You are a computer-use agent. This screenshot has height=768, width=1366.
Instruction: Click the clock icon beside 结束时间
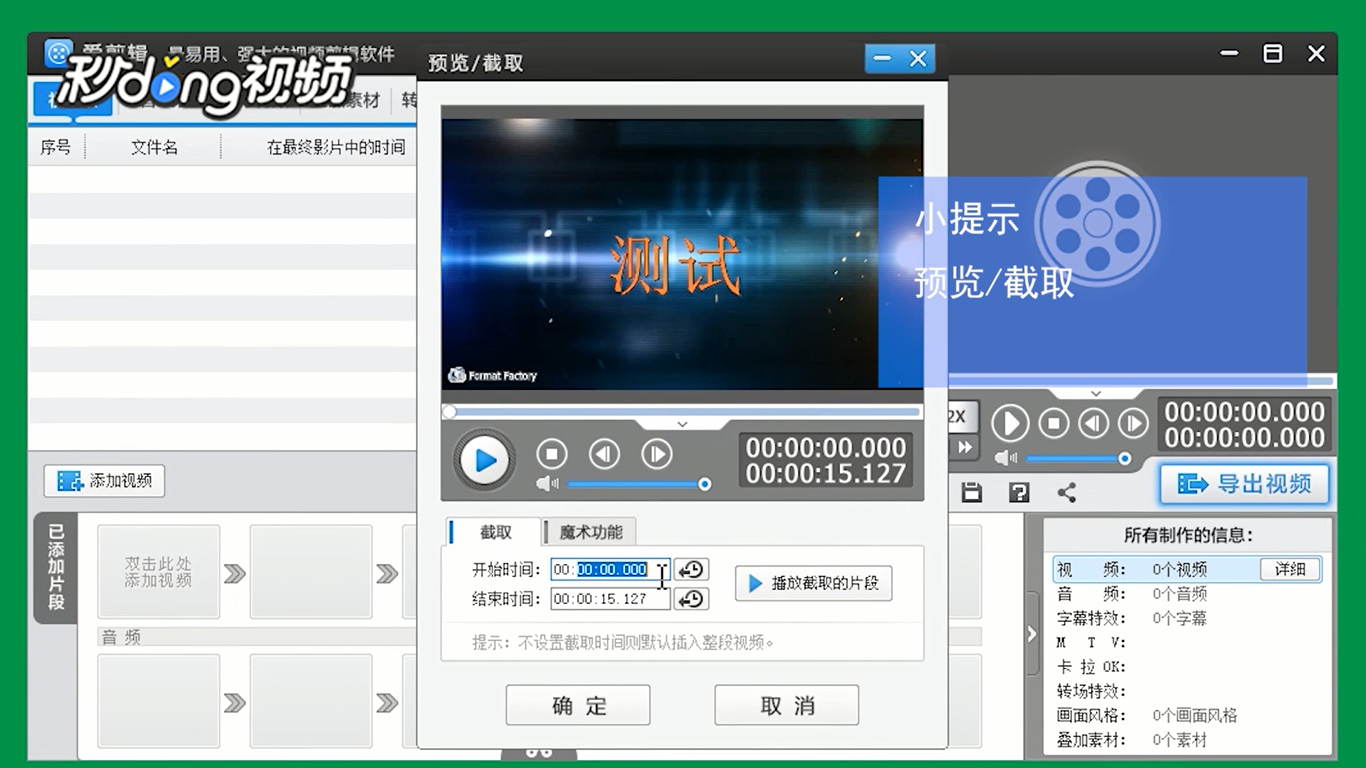point(690,599)
